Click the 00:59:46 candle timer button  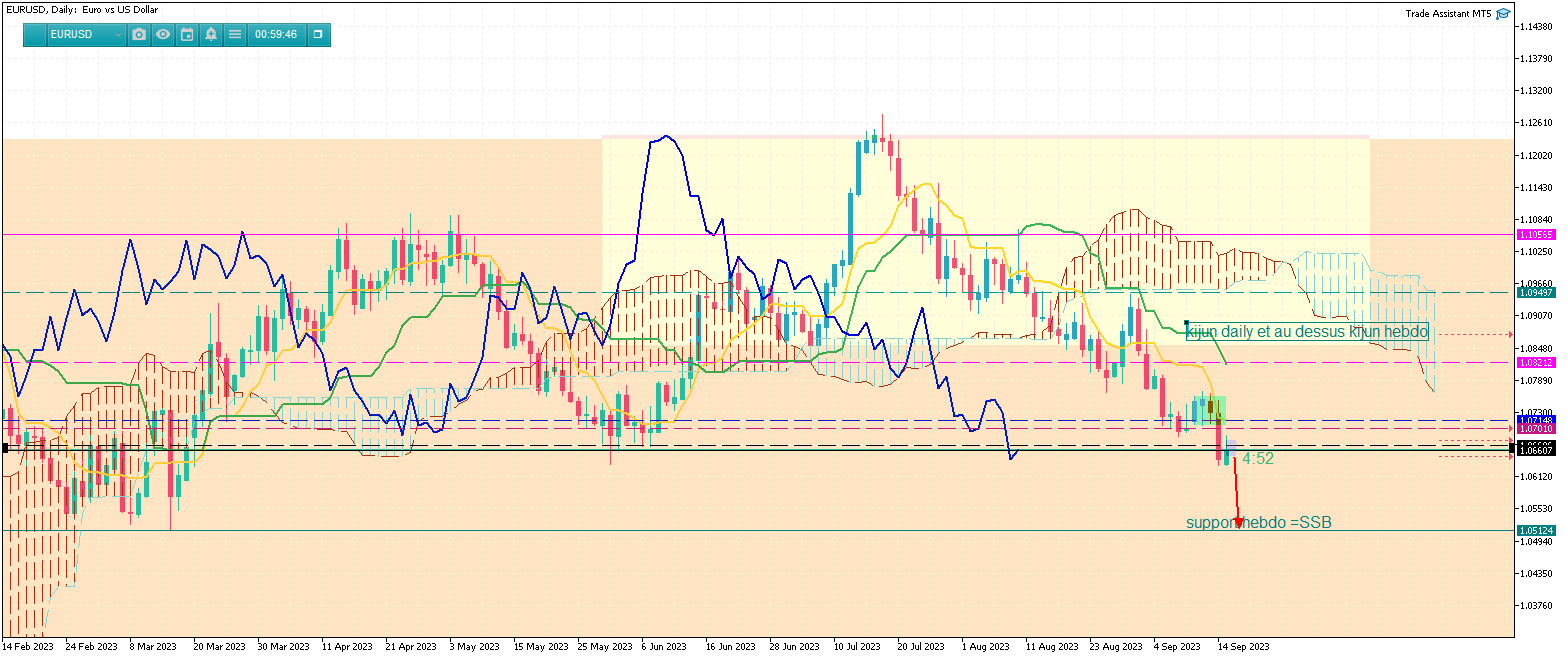(x=276, y=34)
